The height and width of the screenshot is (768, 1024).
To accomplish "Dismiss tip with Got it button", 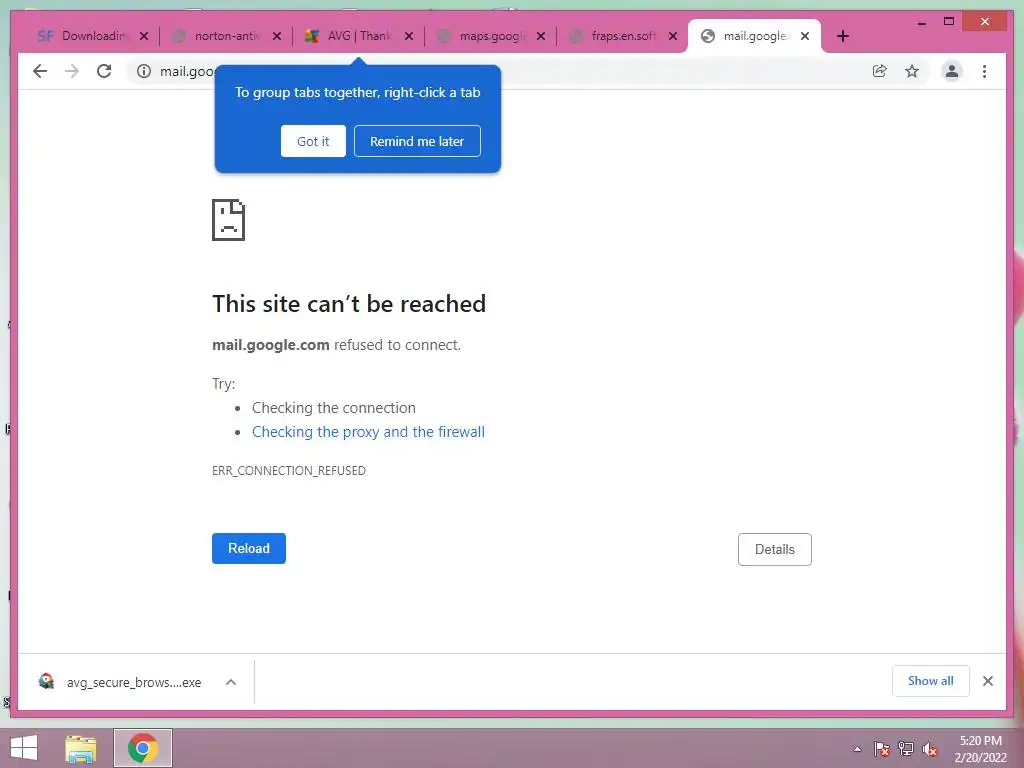I will (313, 141).
